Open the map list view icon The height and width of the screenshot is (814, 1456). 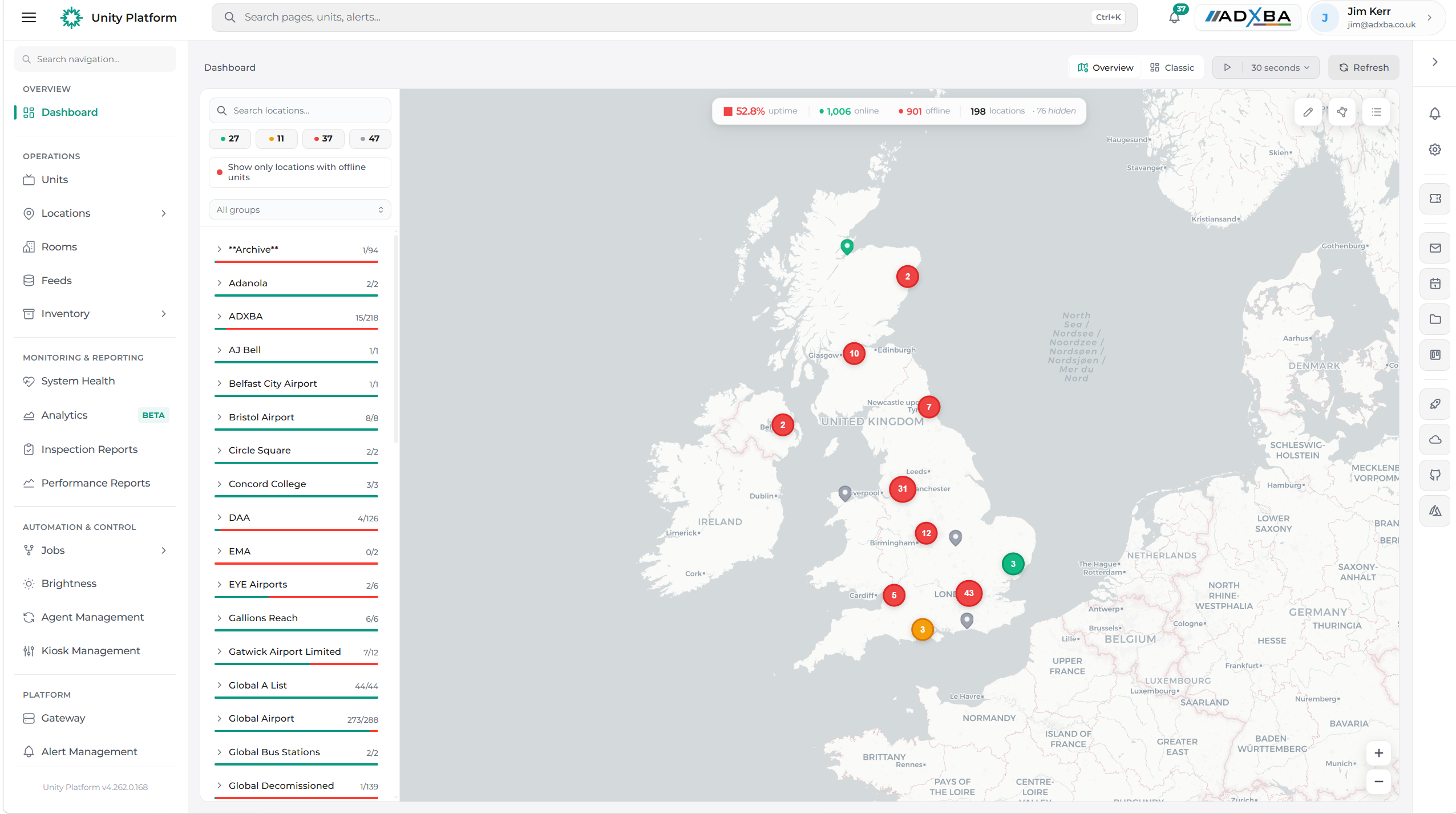(x=1376, y=112)
